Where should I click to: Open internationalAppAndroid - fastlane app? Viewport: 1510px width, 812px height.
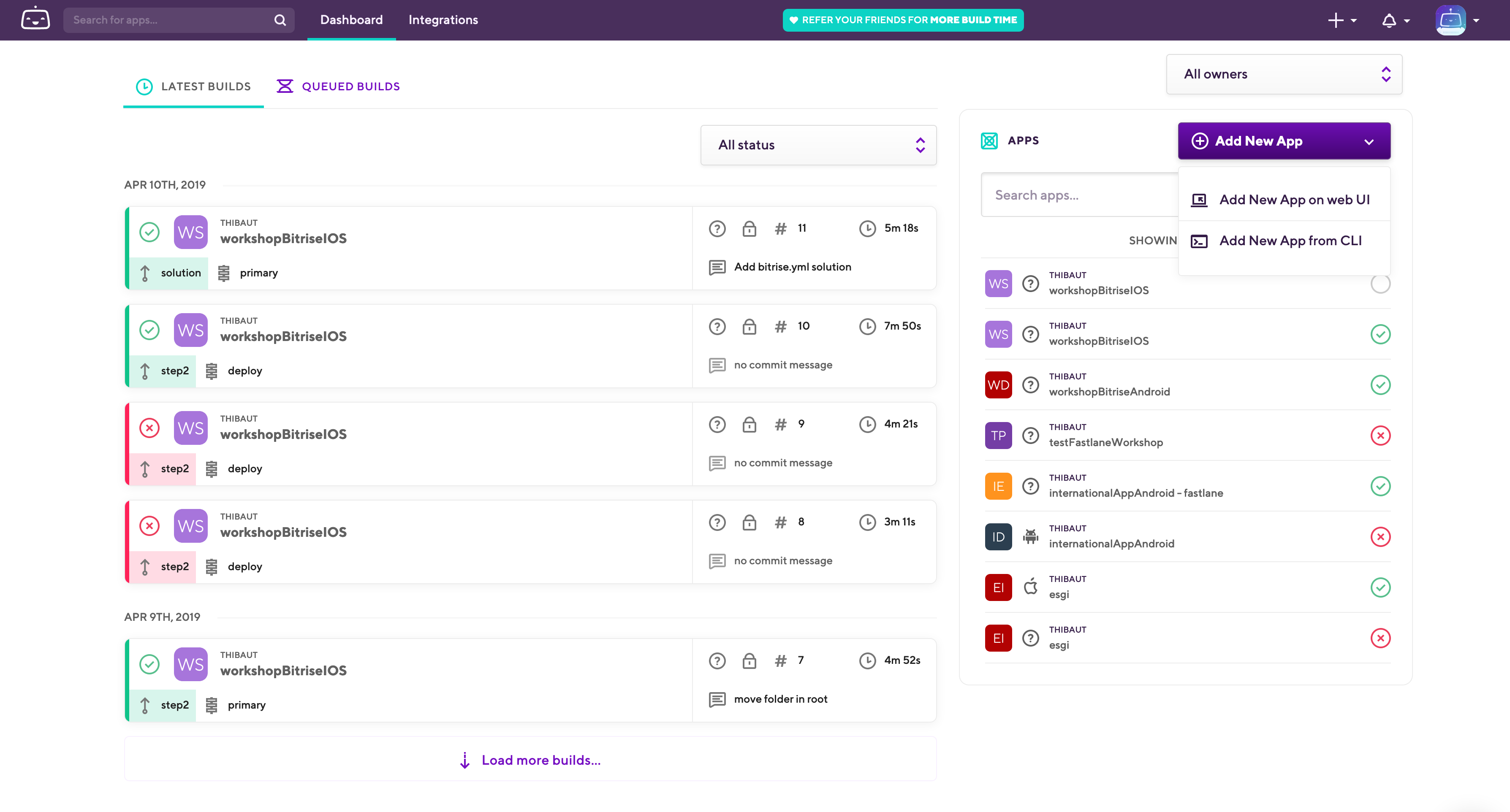click(1187, 486)
